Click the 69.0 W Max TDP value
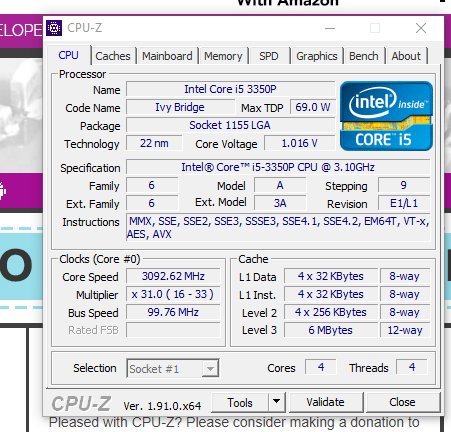The width and height of the screenshot is (451, 432). pyautogui.click(x=312, y=107)
